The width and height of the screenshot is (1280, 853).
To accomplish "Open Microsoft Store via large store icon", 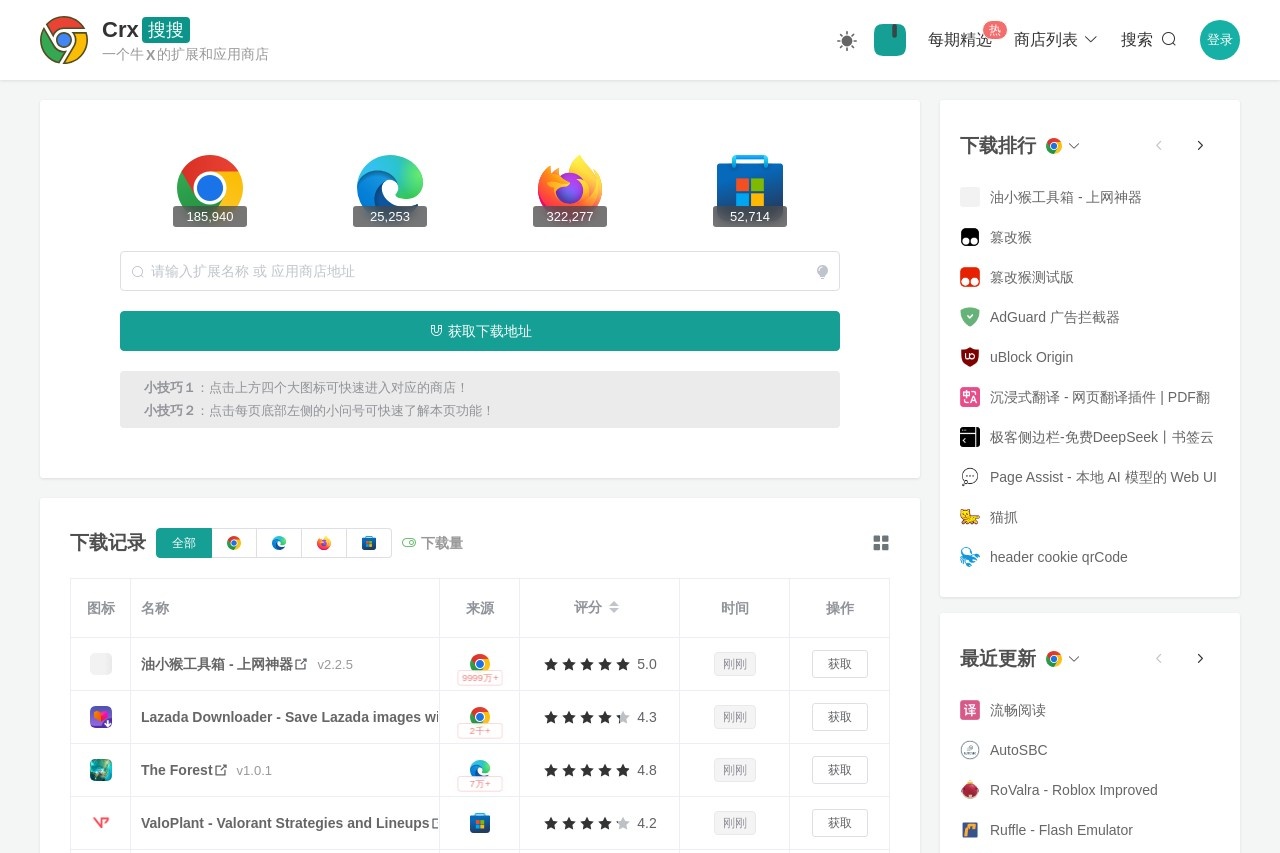I will [x=750, y=188].
